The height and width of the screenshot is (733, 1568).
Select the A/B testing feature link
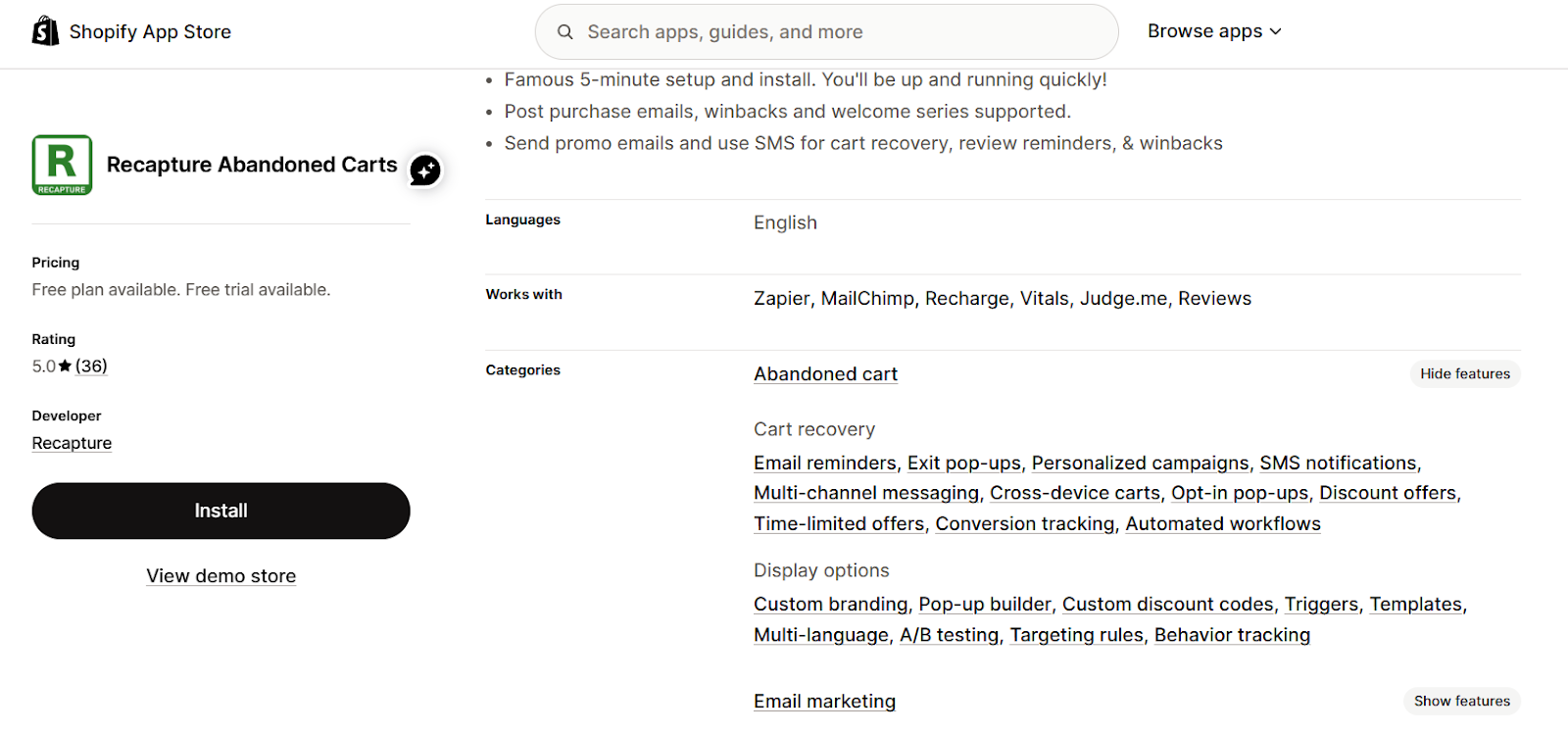[950, 635]
